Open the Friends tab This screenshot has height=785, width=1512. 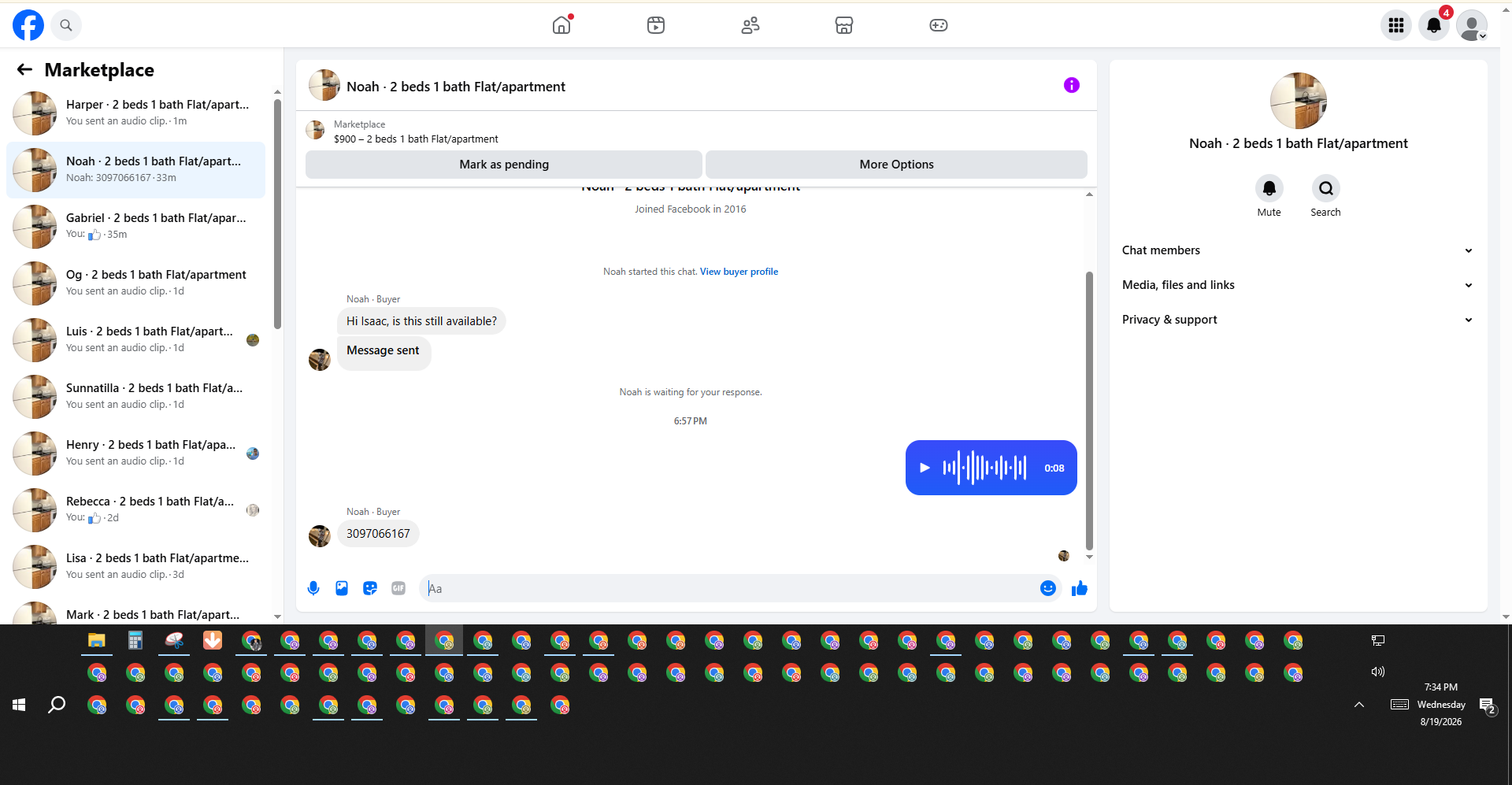[750, 25]
